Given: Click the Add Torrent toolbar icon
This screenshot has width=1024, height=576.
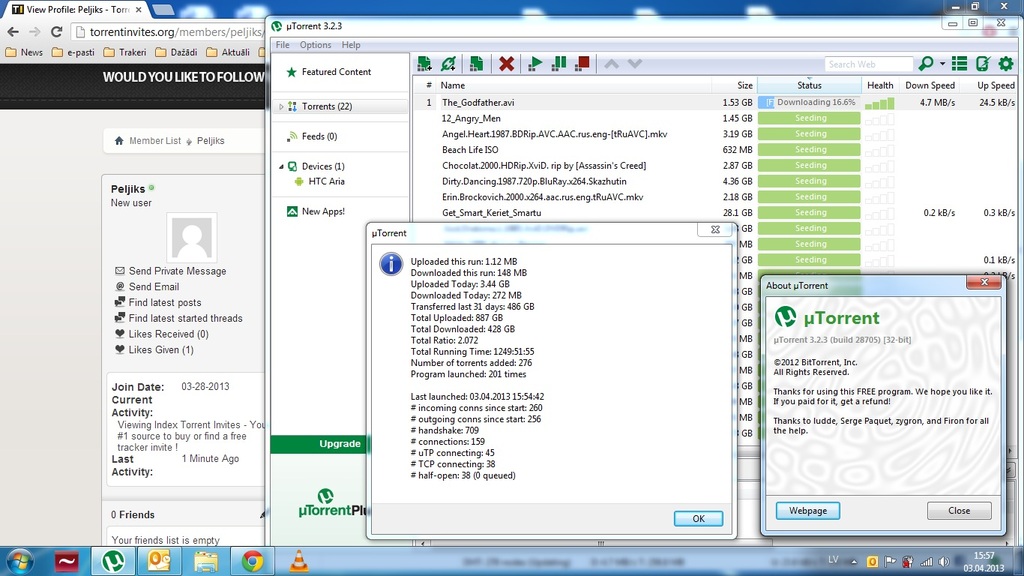Looking at the screenshot, I should [425, 64].
